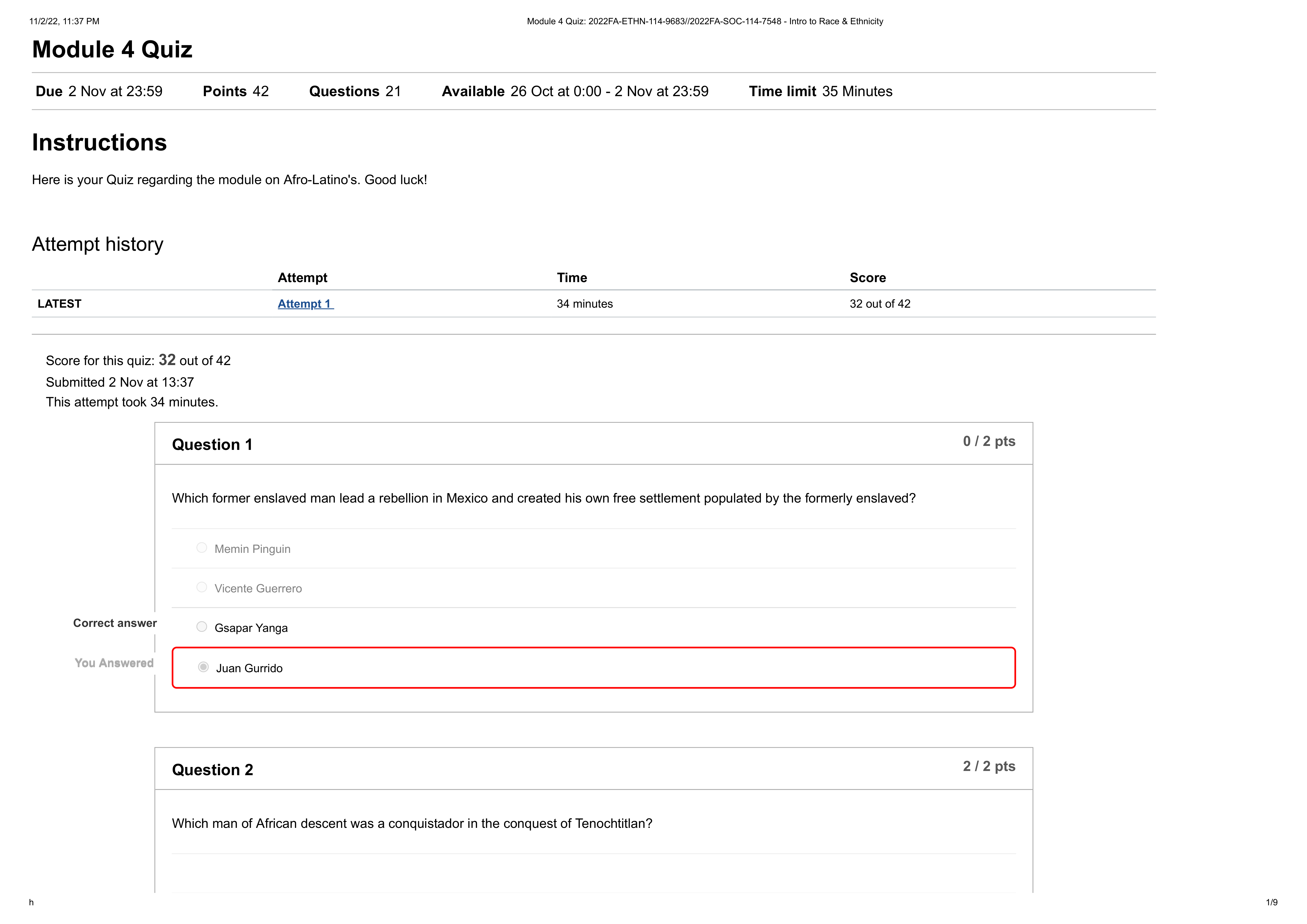Click the '34 minutes' table cell
Image resolution: width=1307 pixels, height=924 pixels.
pos(585,304)
